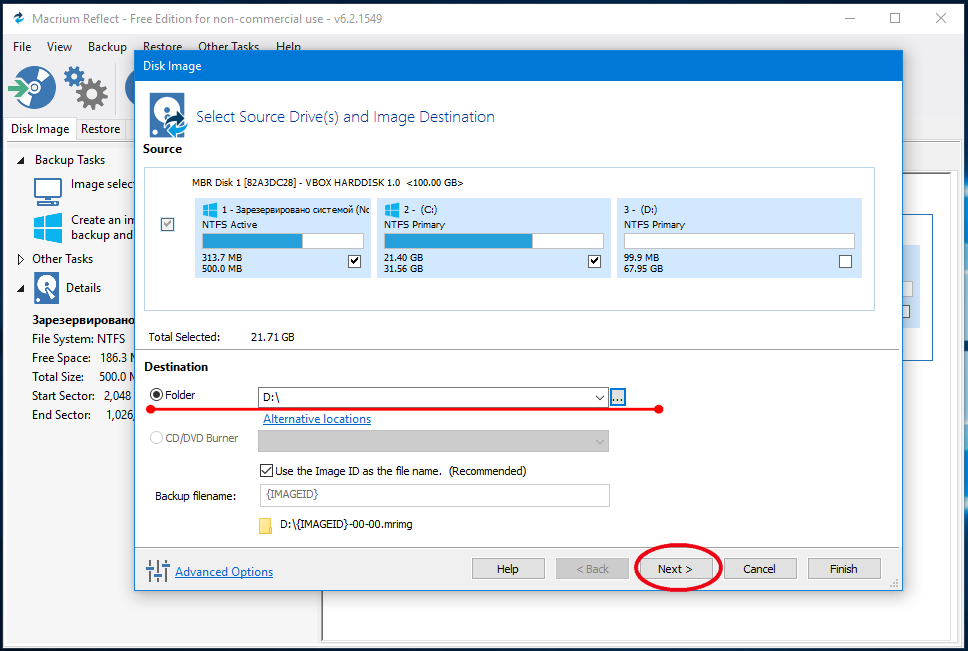
Task: Click the monitor icon beside 'Image selected'
Action: pyautogui.click(x=48, y=191)
